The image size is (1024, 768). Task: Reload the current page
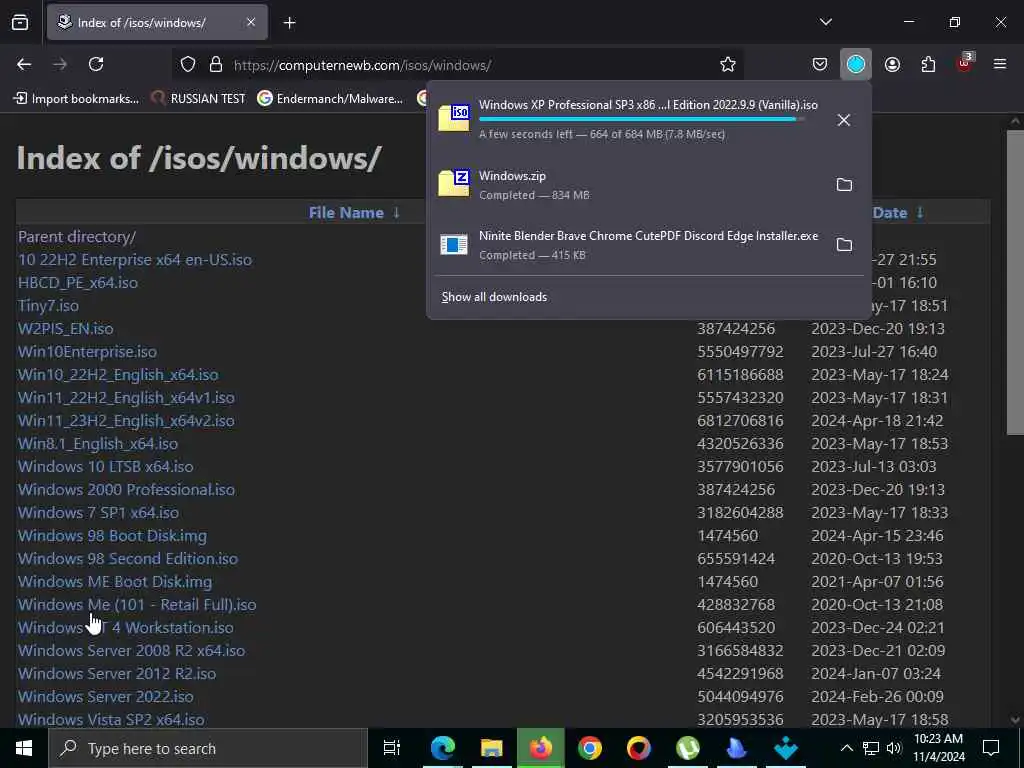pyautogui.click(x=96, y=64)
